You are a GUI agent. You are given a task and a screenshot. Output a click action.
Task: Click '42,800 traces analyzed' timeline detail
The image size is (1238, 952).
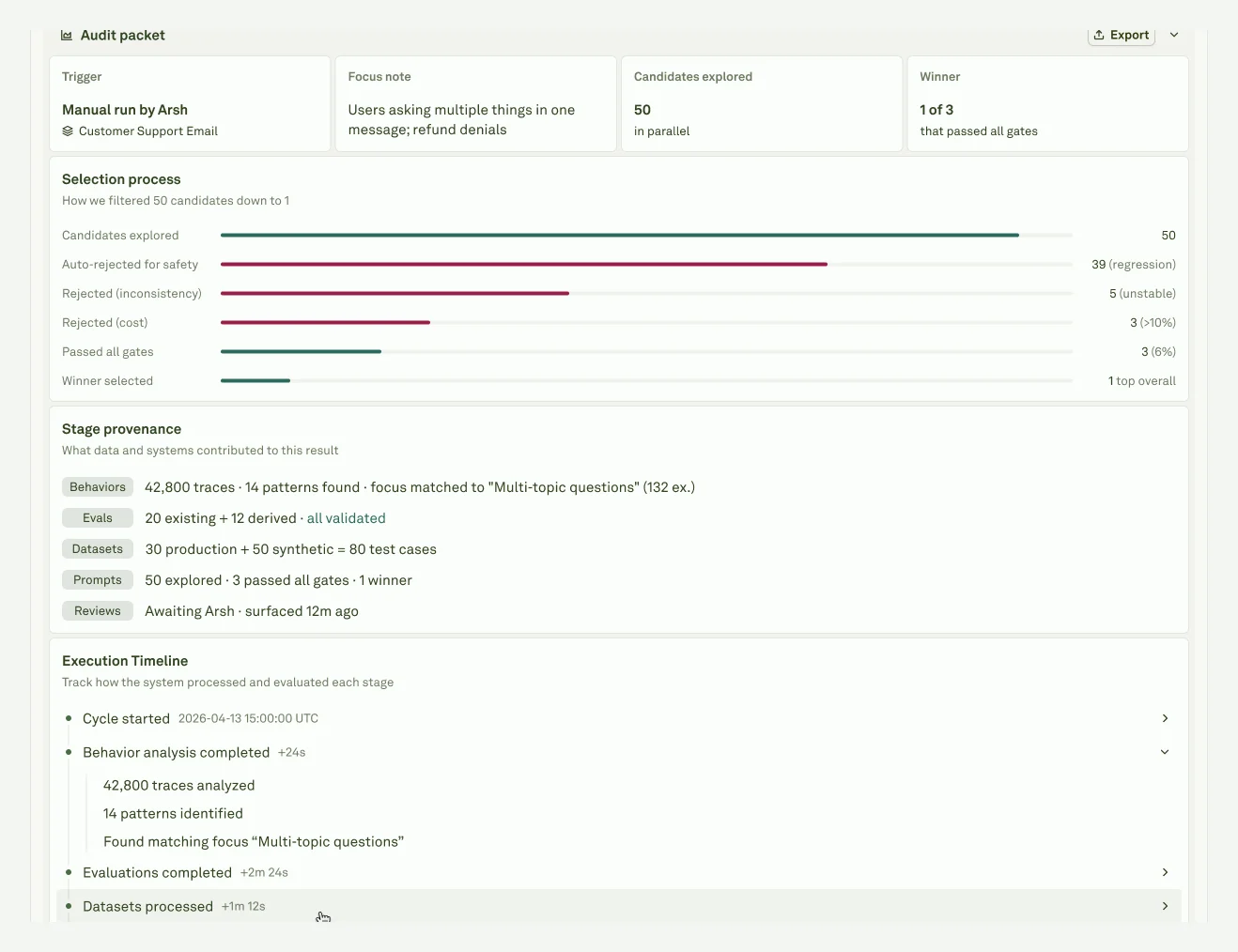click(x=179, y=786)
